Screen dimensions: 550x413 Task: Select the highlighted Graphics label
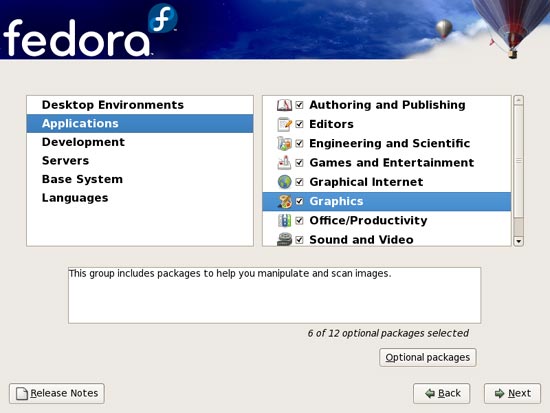tap(336, 201)
